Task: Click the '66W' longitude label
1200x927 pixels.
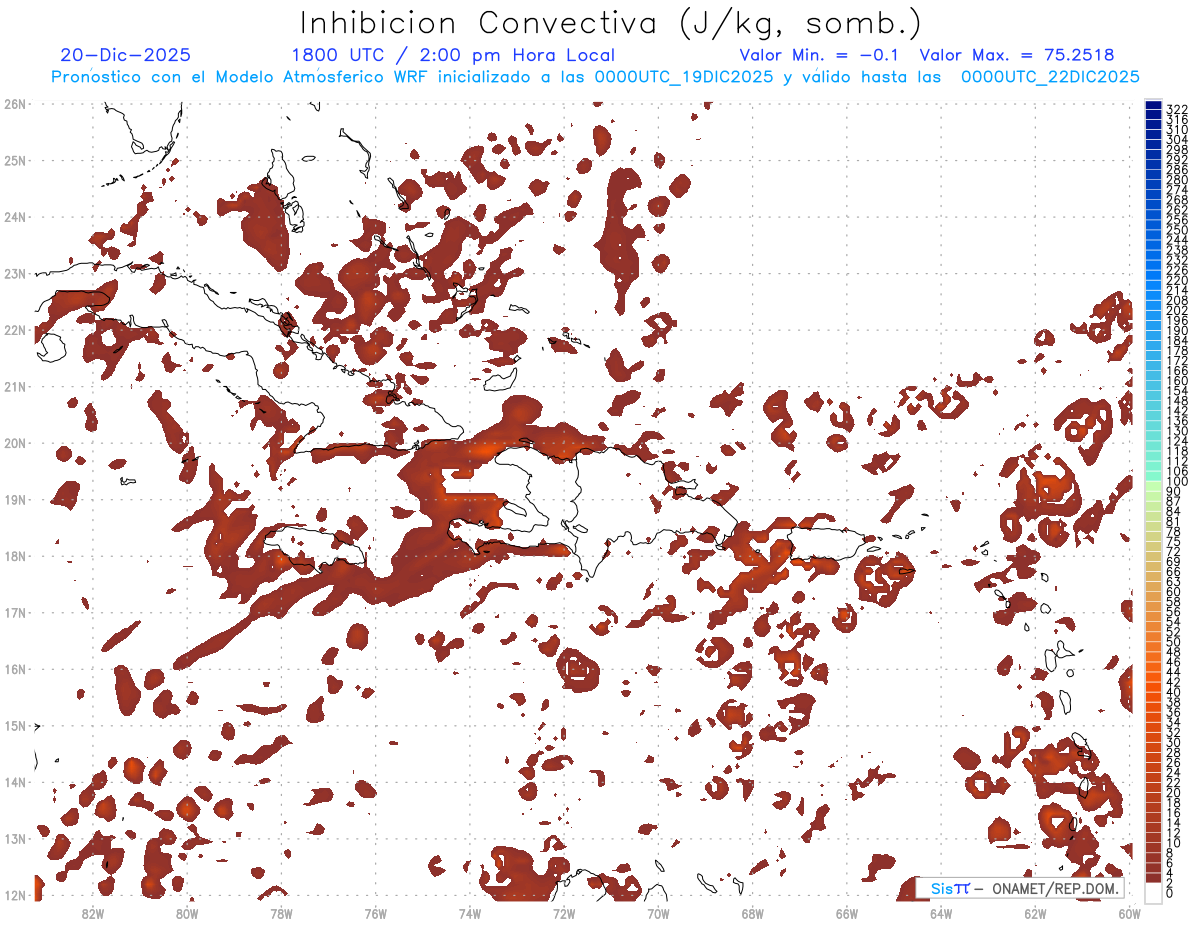Action: (x=847, y=913)
